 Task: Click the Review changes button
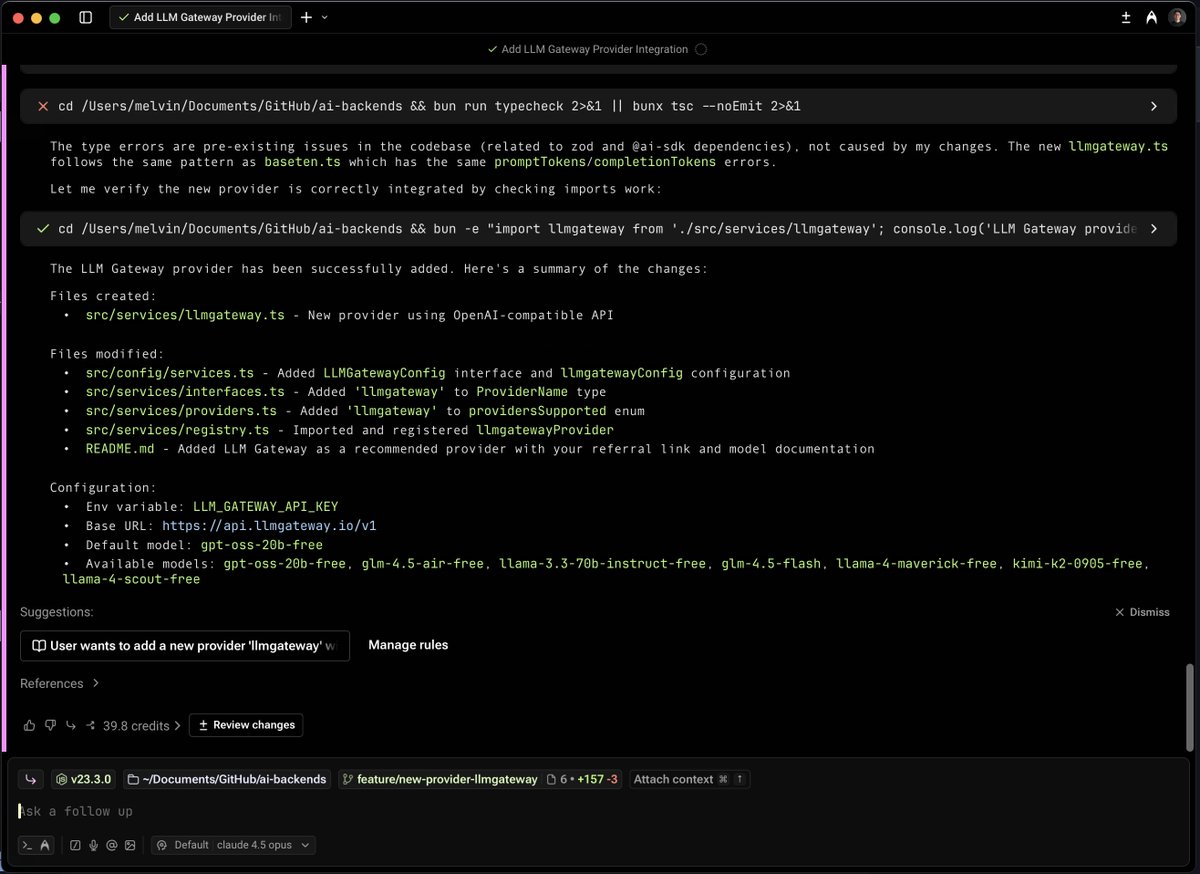246,725
